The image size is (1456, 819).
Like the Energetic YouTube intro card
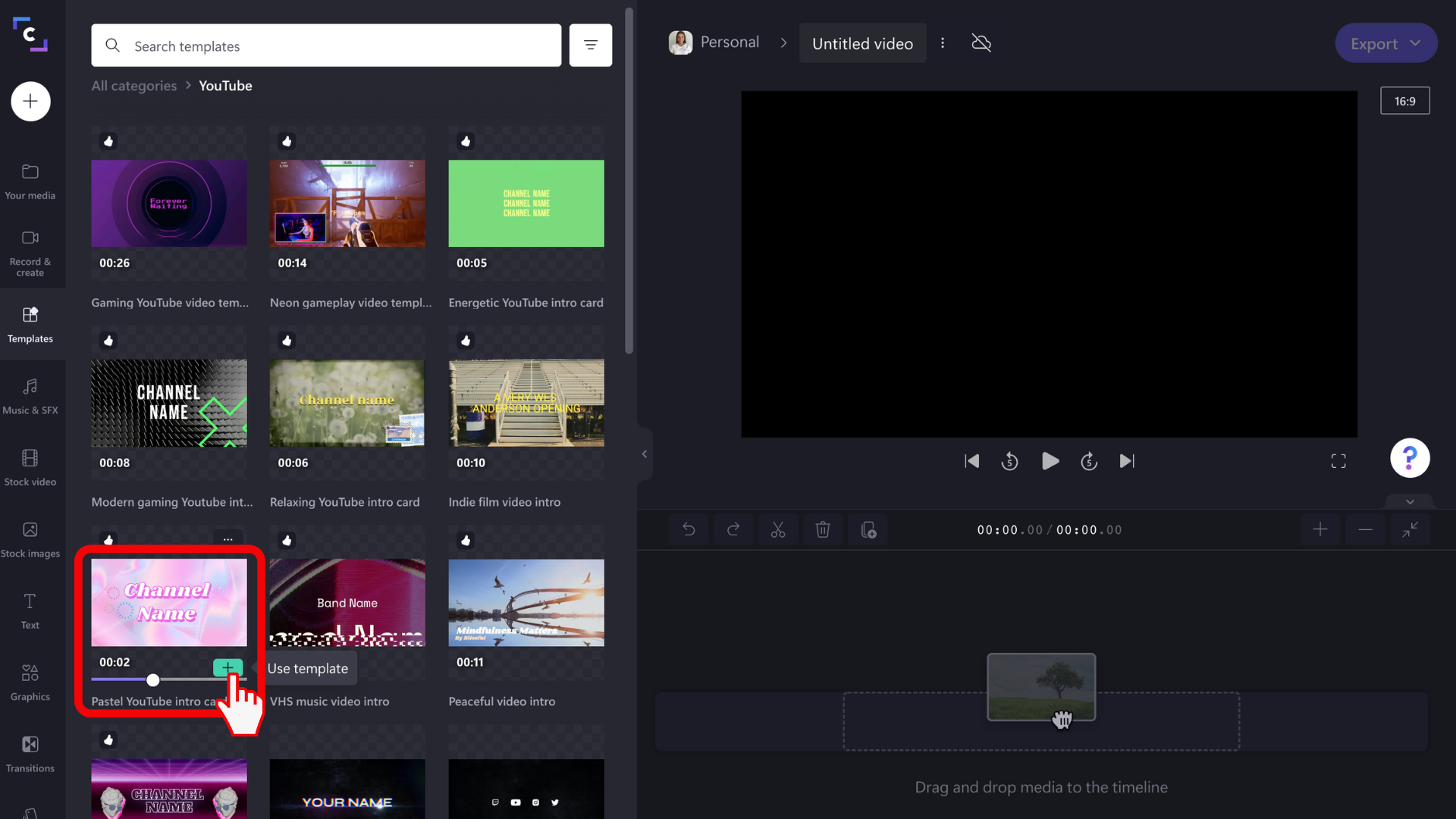pyautogui.click(x=466, y=141)
